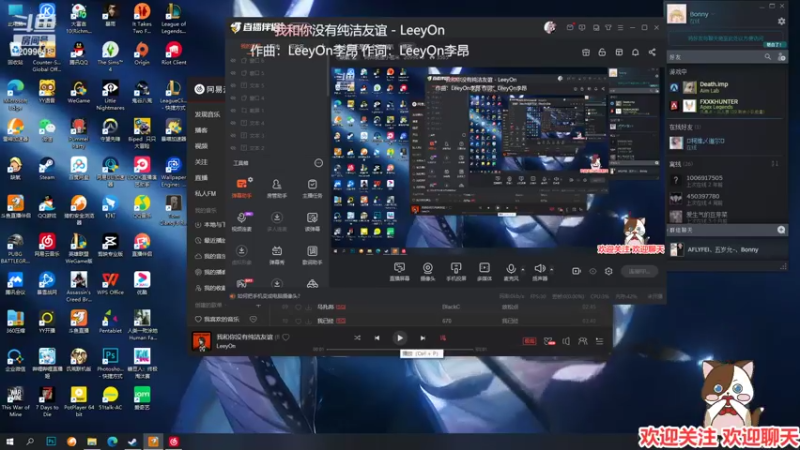Skip to the previous track

click(377, 338)
